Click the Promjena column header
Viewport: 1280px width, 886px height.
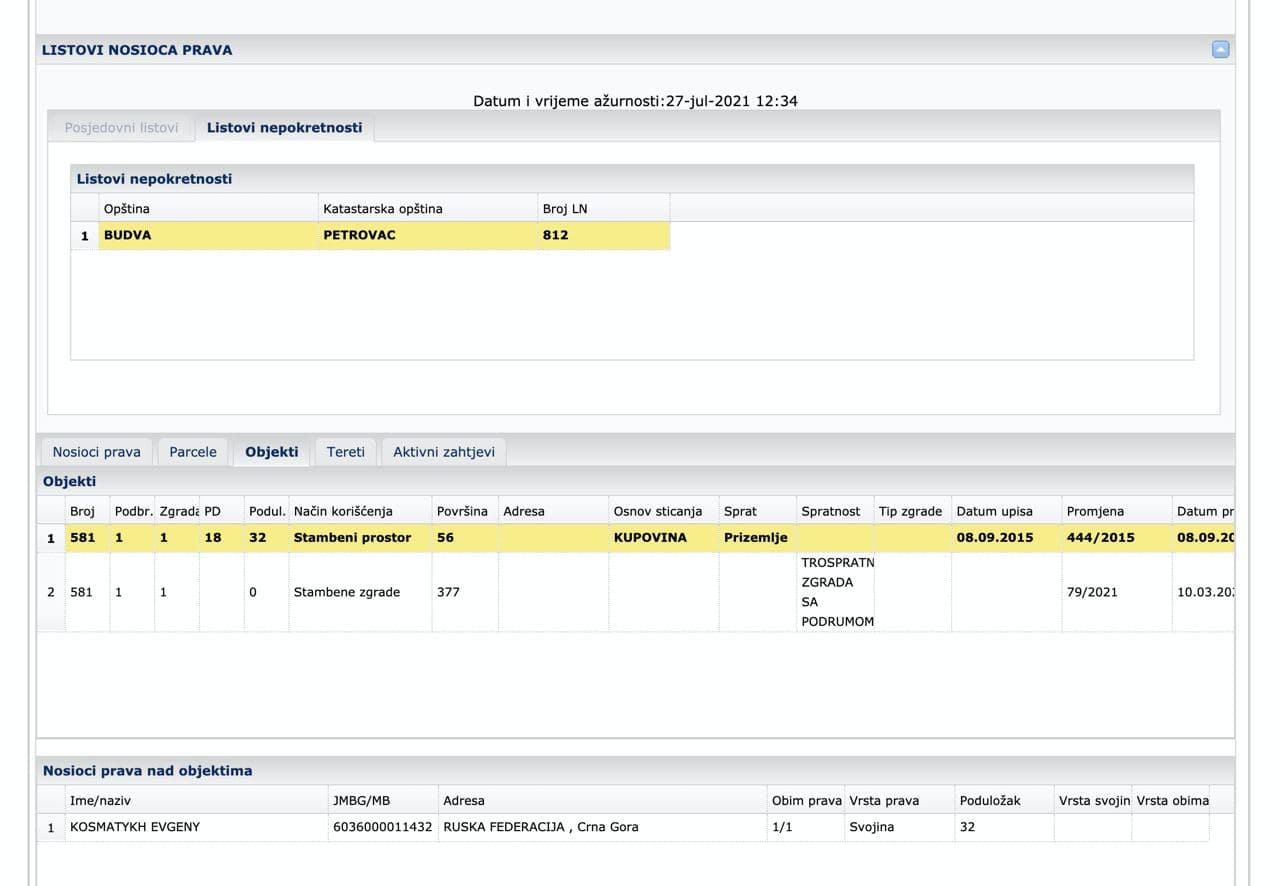pos(1095,511)
